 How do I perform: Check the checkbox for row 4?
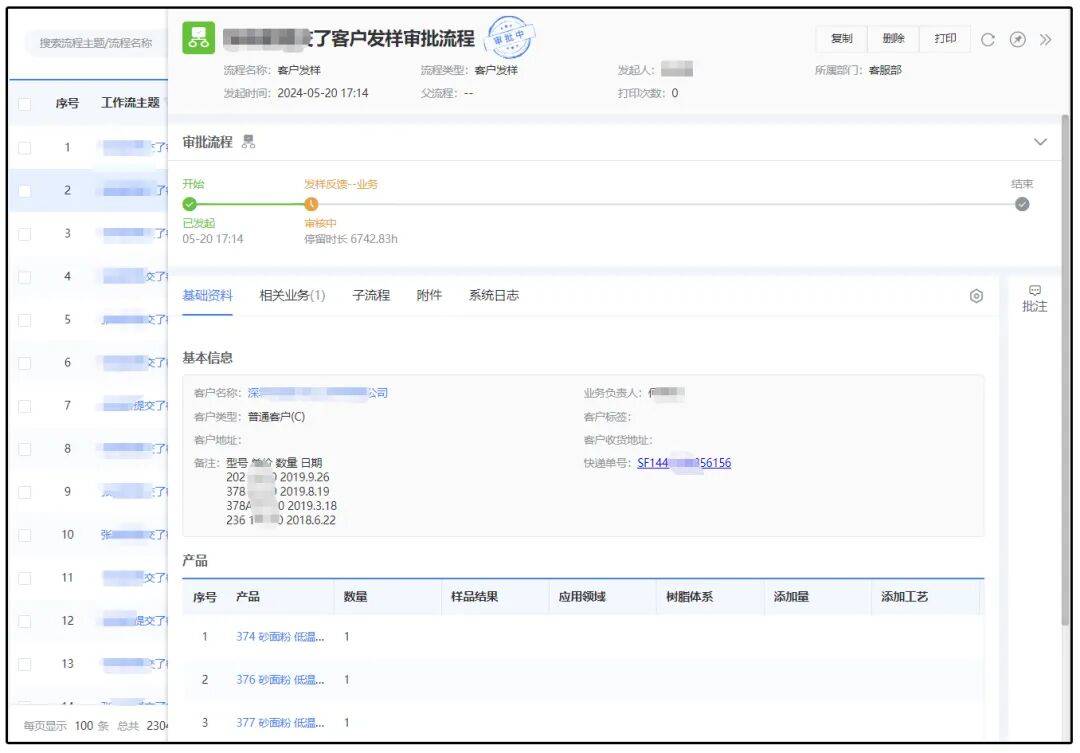coord(25,277)
